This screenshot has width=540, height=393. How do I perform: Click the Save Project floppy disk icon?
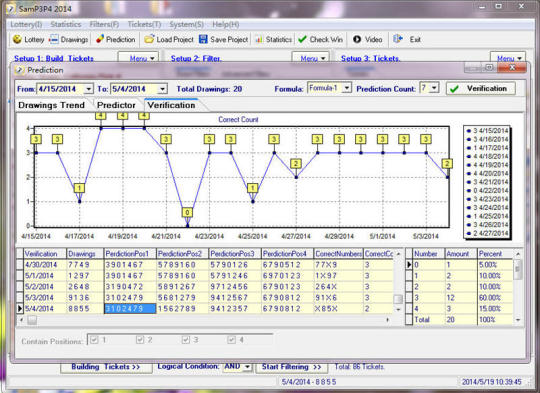(x=204, y=39)
